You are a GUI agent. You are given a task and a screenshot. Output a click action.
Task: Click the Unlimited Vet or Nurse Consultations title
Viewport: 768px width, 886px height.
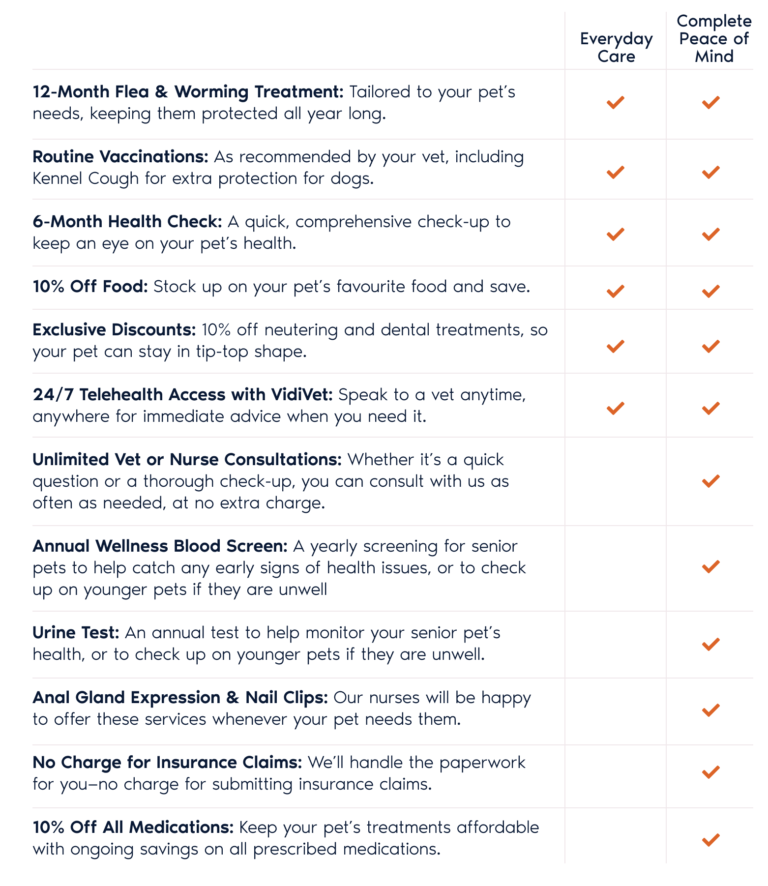pos(186,460)
